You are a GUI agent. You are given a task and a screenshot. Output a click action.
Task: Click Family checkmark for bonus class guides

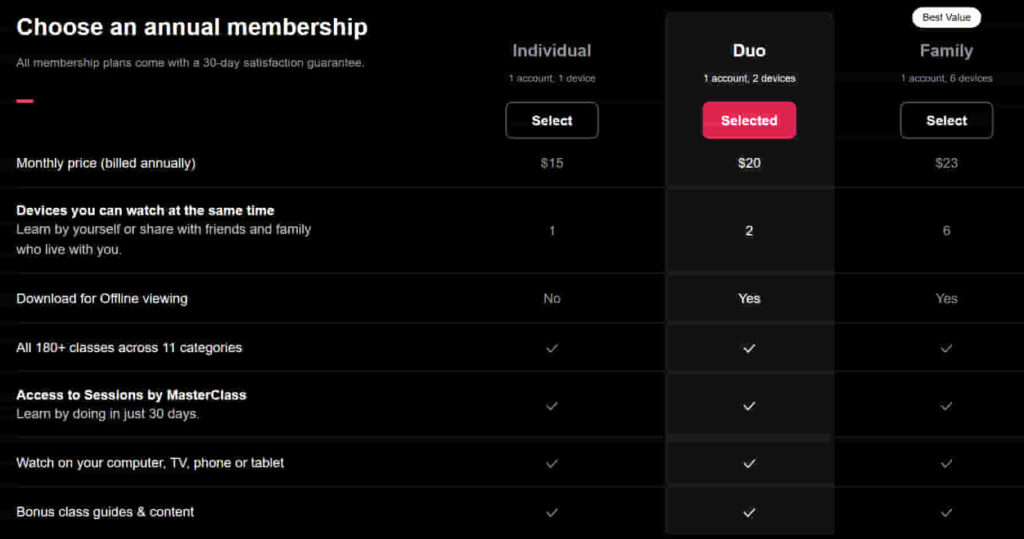pos(946,513)
